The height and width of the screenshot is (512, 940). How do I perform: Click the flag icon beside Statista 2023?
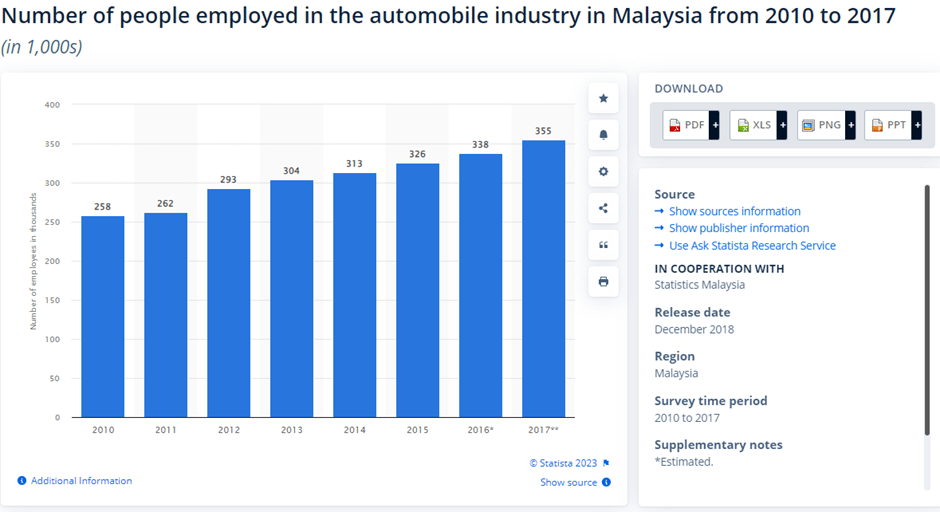tap(606, 463)
